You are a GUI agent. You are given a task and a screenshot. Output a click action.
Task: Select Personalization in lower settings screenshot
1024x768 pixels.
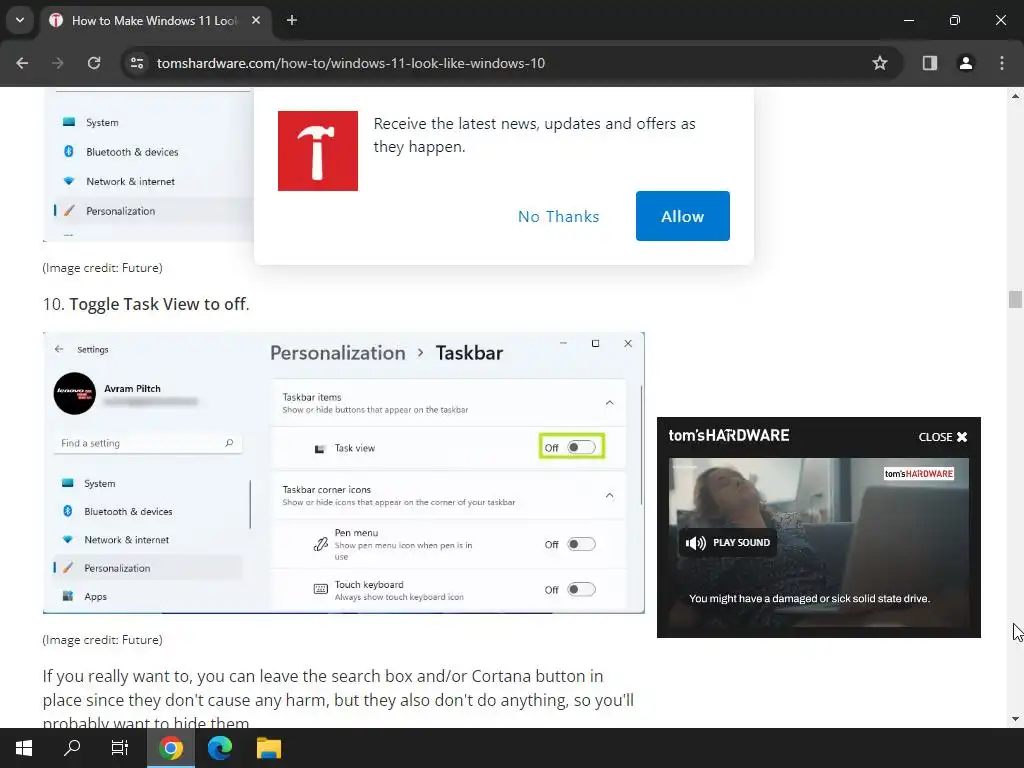pyautogui.click(x=148, y=568)
